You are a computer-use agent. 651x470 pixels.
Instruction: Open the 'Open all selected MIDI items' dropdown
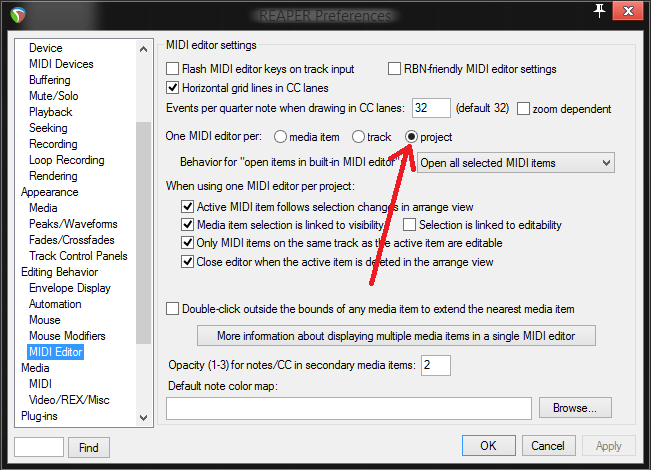click(x=516, y=163)
